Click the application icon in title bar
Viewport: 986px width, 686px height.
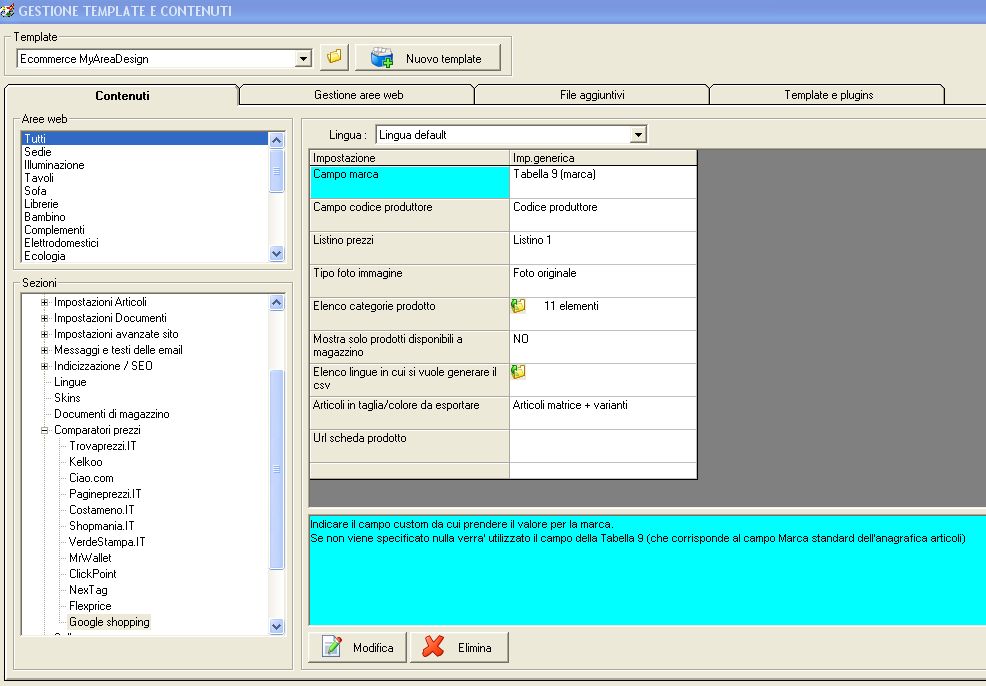click(x=8, y=11)
